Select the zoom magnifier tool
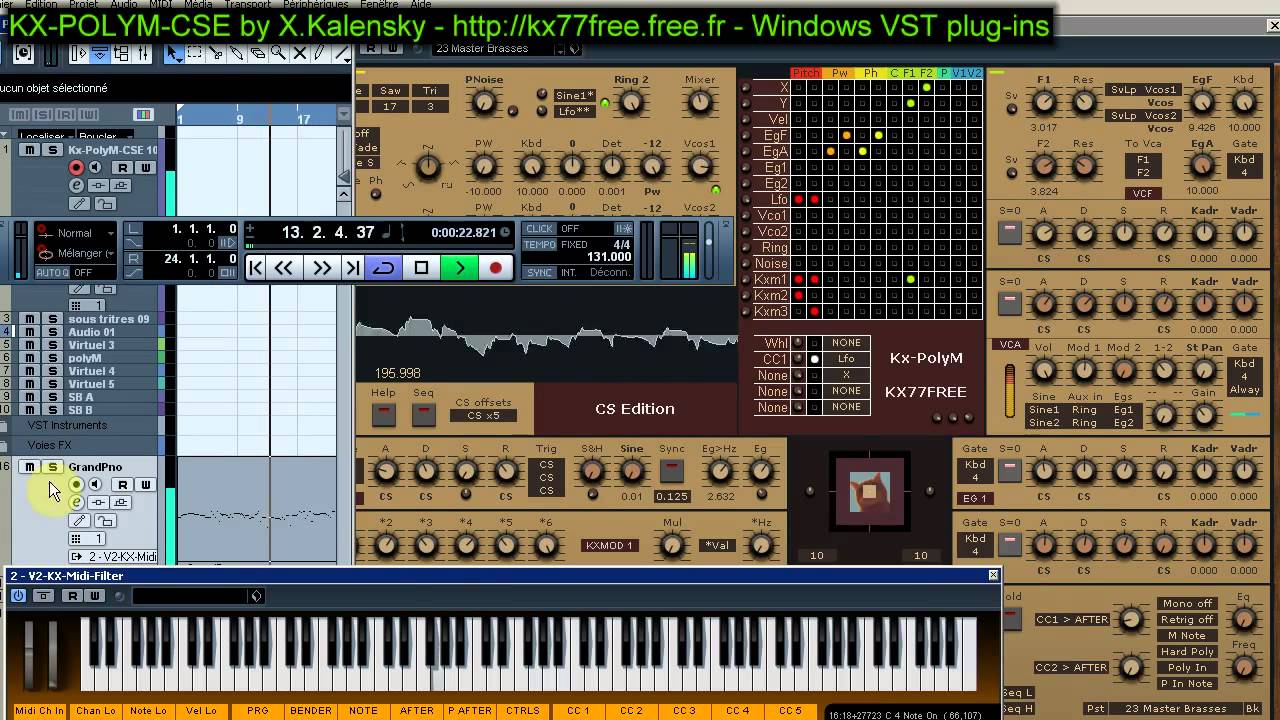1280x720 pixels. click(x=279, y=54)
